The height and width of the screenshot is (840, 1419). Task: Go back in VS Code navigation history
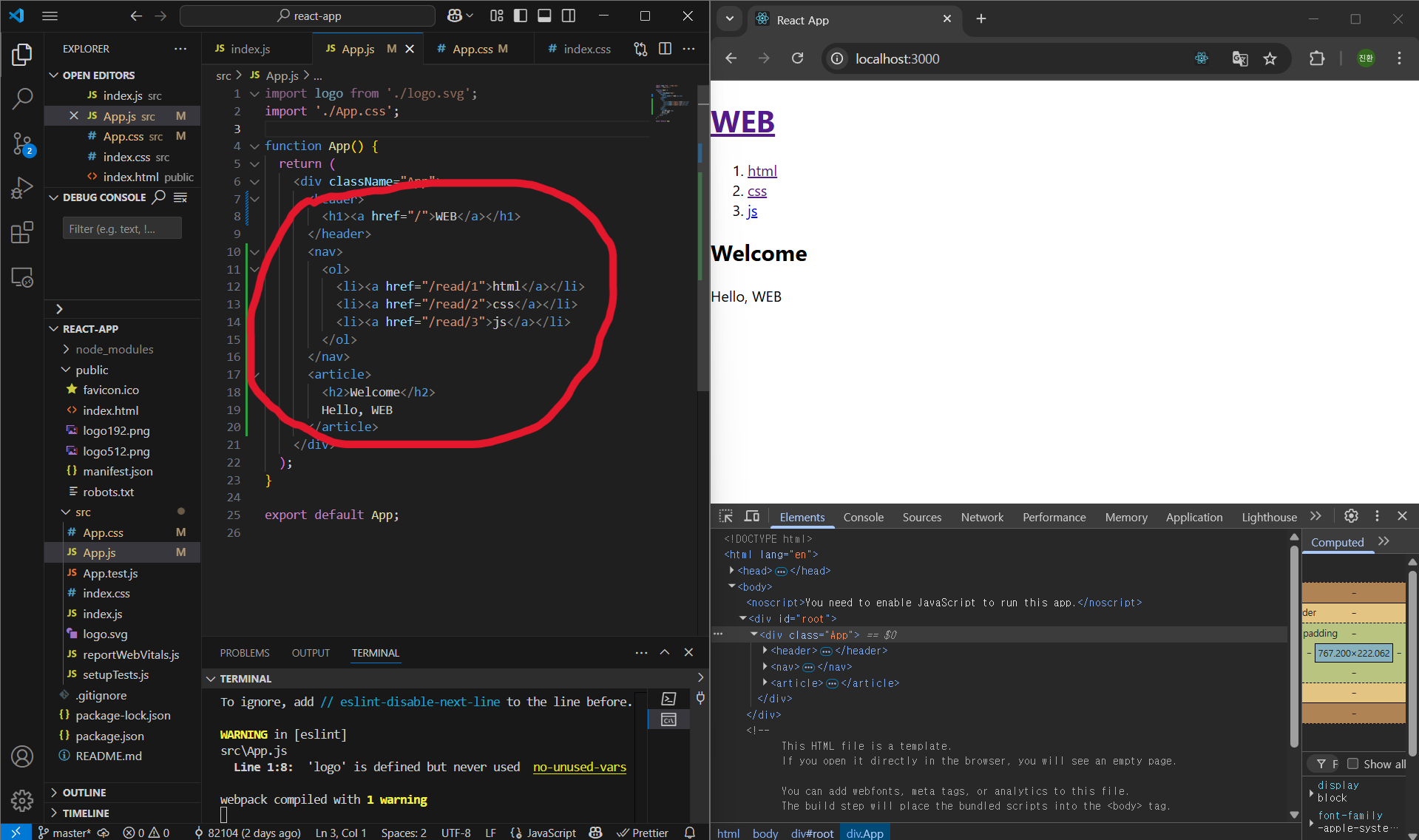[x=136, y=16]
